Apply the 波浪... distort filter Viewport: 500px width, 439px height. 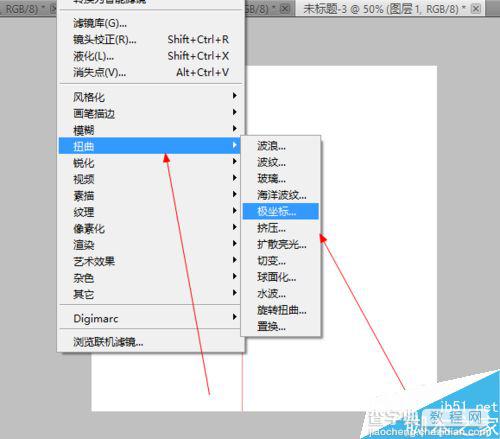[281, 146]
